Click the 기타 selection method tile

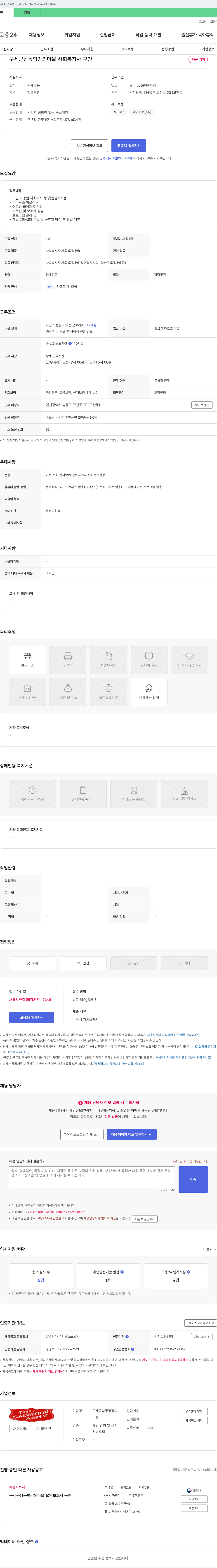coord(184,963)
